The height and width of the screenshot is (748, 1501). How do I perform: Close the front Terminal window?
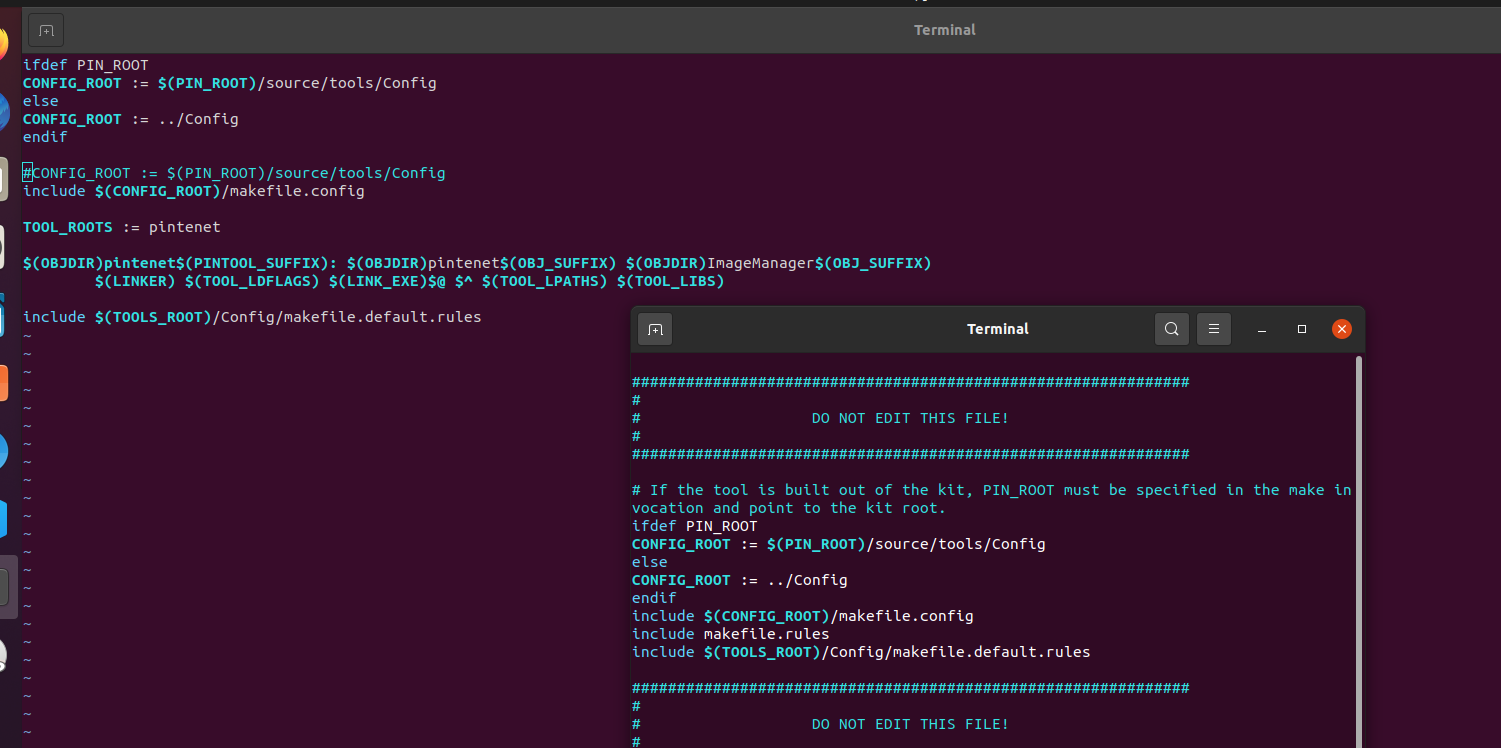click(1342, 329)
